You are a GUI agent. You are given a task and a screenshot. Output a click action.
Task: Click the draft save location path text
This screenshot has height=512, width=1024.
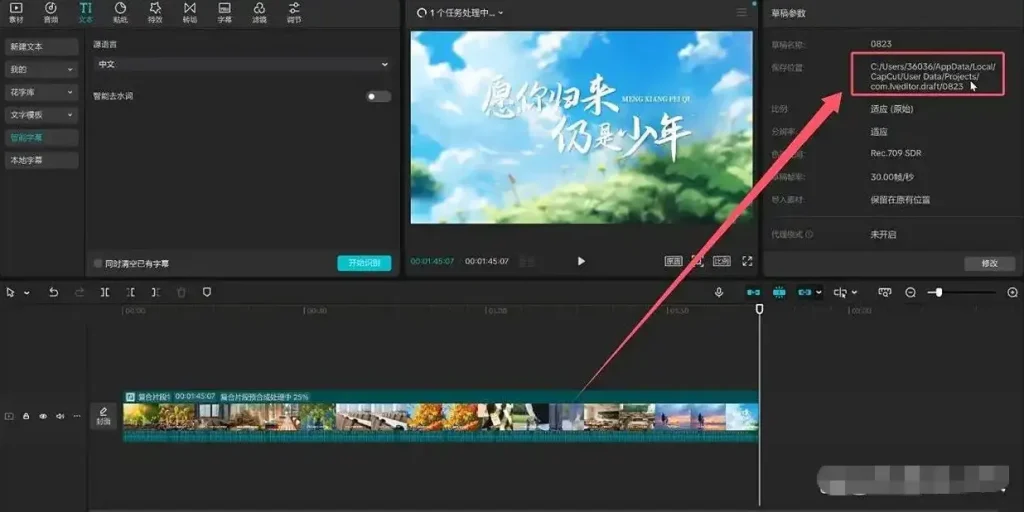coord(933,76)
